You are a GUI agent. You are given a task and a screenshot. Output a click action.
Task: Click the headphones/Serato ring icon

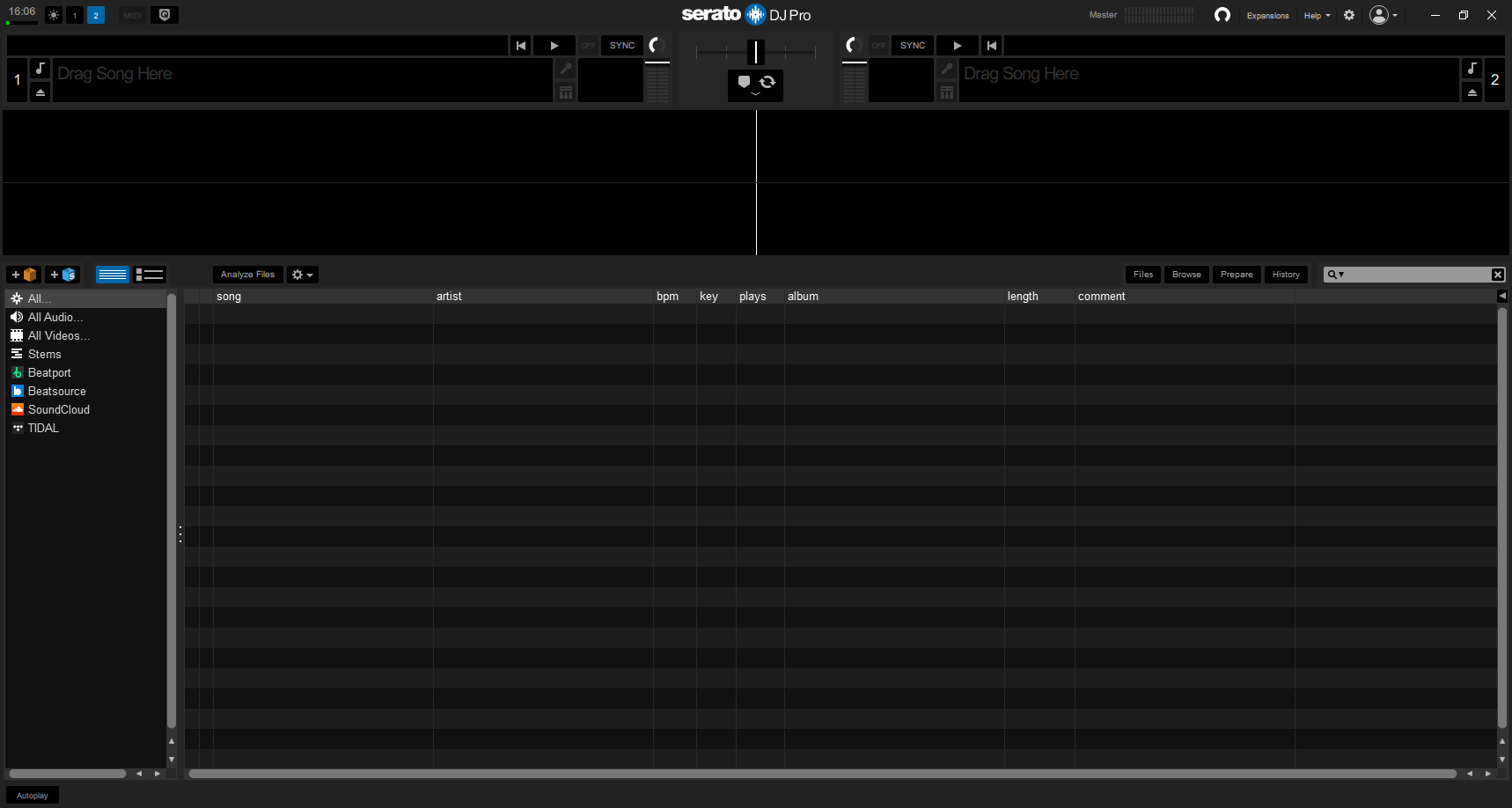tap(1222, 15)
